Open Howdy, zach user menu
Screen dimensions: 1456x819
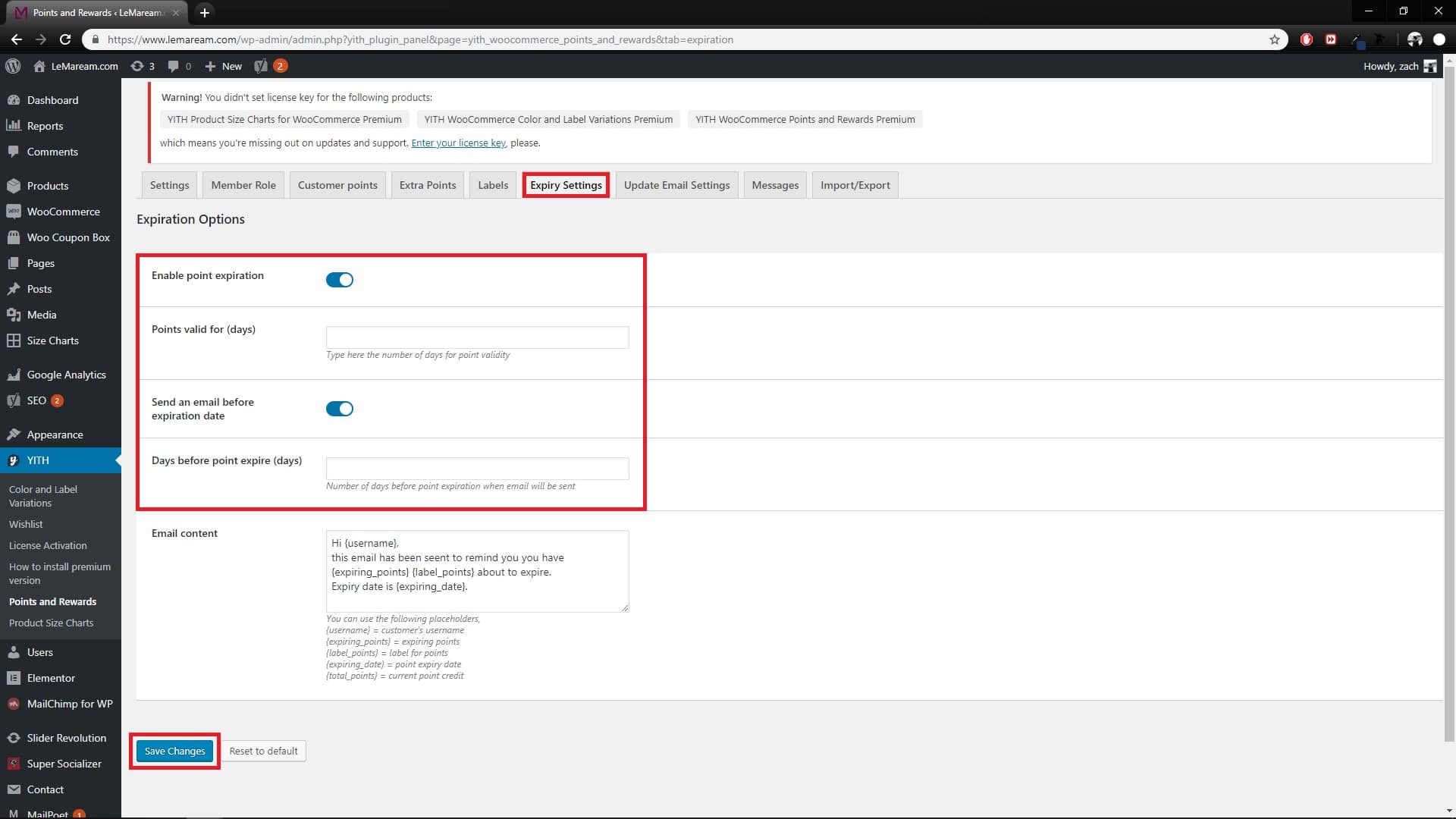coord(1399,66)
